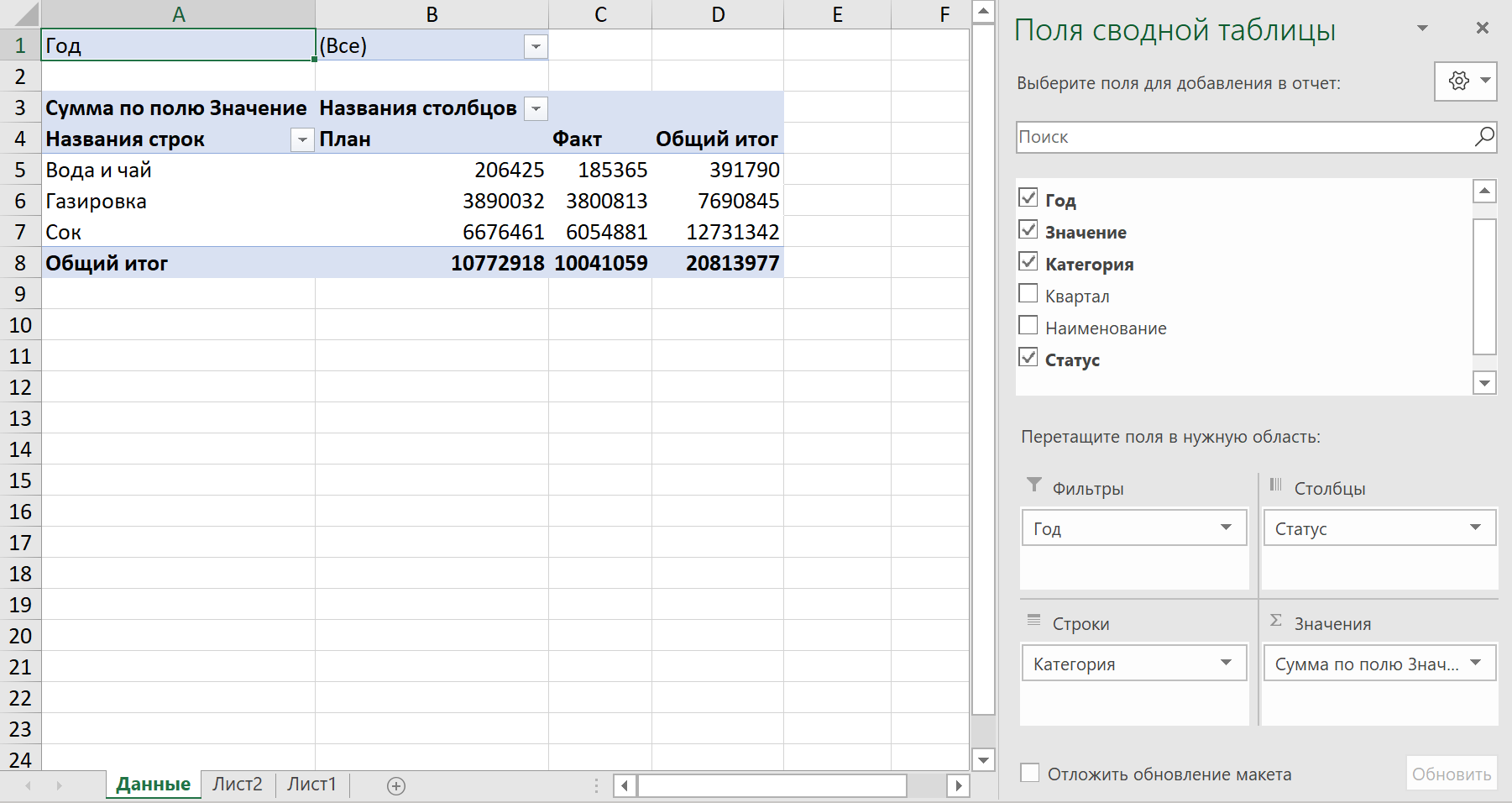Select the Факт column header cell
Viewport: 1512px width, 803px height.
(600, 139)
